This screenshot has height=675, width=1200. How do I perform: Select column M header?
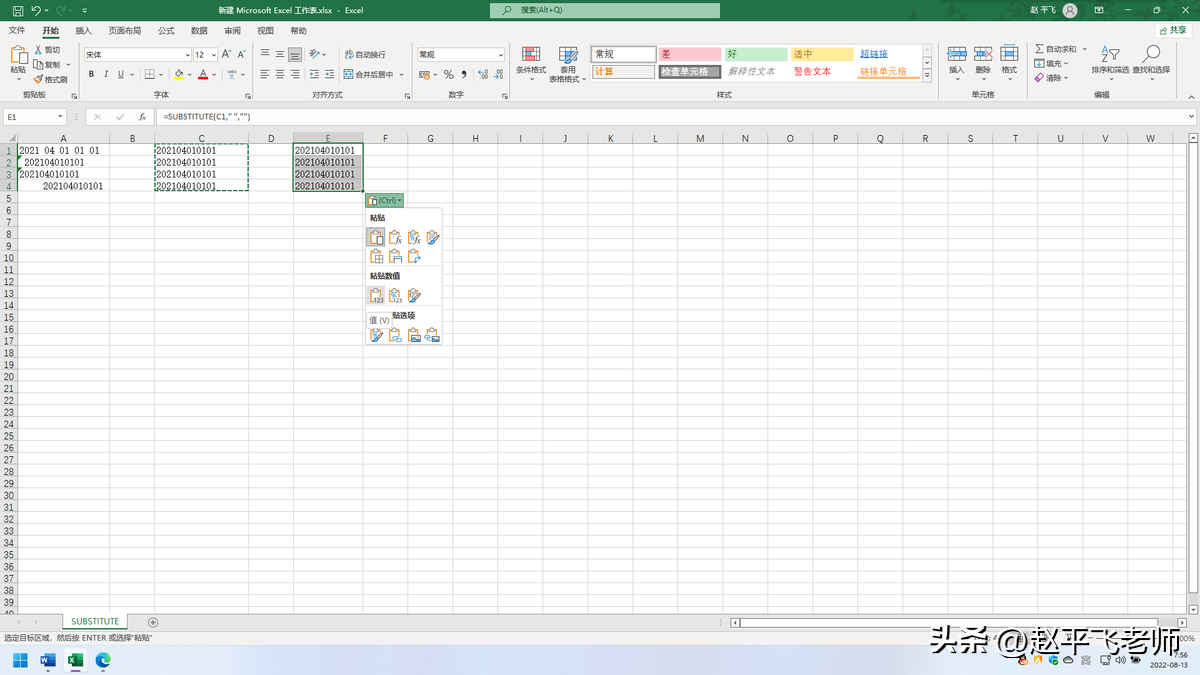pos(700,138)
